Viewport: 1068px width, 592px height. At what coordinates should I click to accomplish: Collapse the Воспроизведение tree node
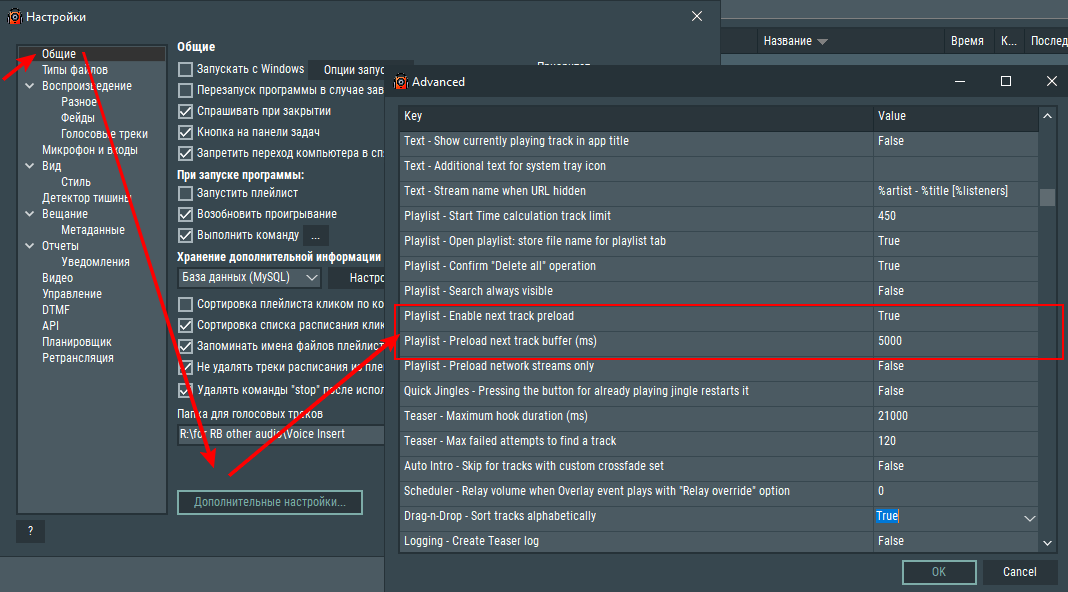[x=29, y=86]
